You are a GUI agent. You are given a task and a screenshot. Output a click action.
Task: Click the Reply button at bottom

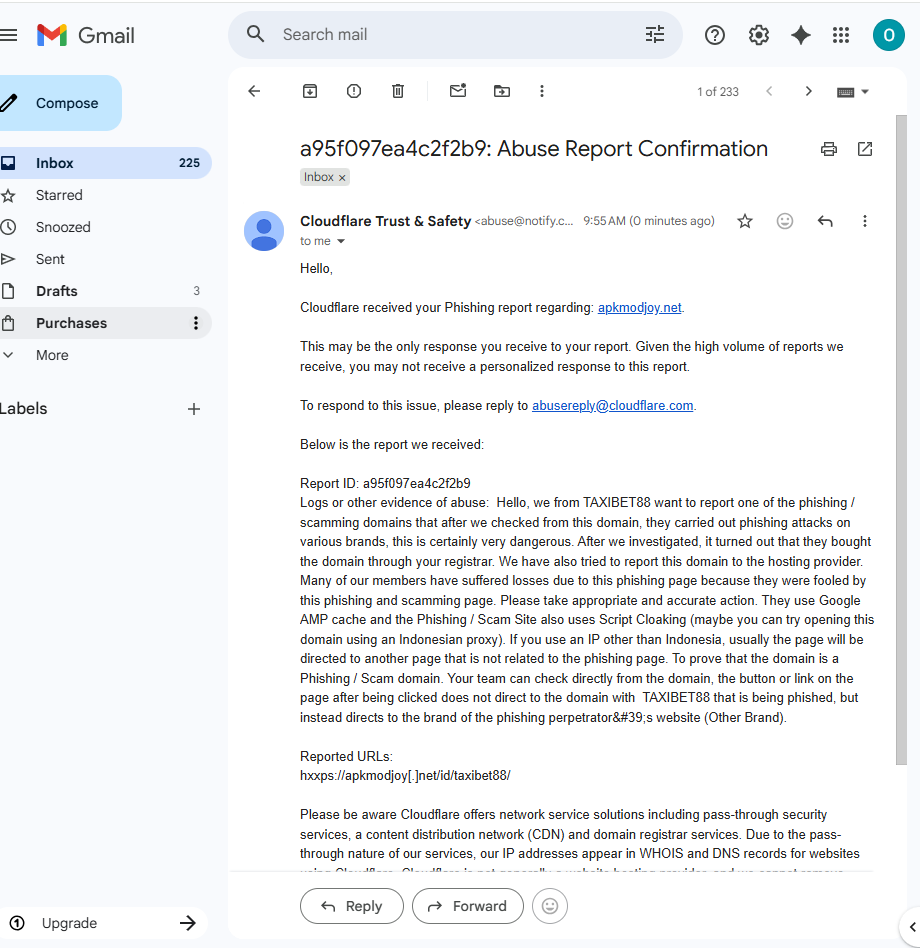tap(352, 906)
